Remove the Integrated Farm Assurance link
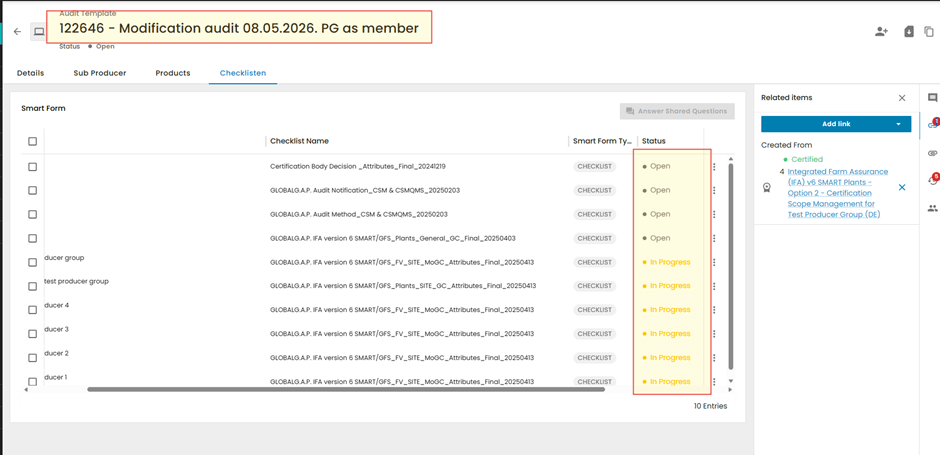The height and width of the screenshot is (455, 940). 902,188
